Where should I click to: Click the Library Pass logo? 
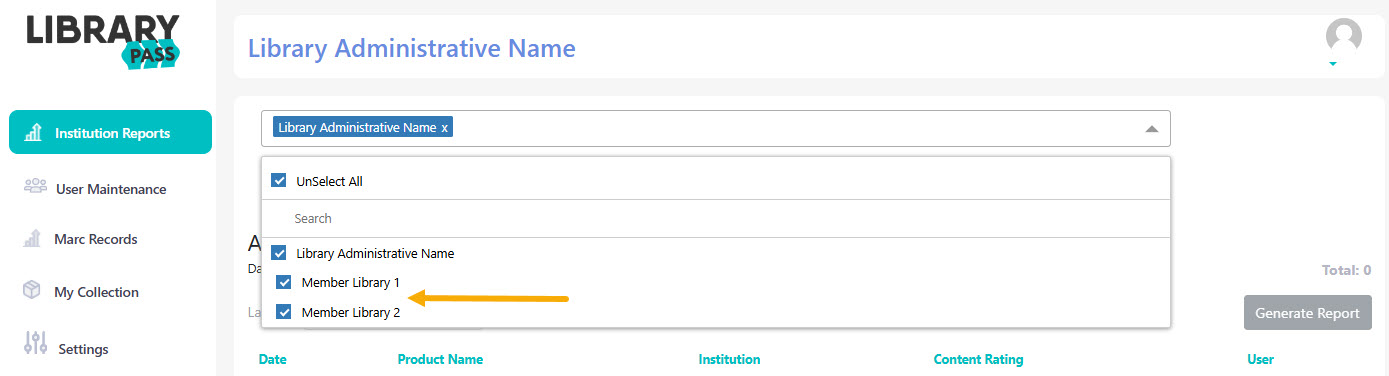[x=103, y=42]
